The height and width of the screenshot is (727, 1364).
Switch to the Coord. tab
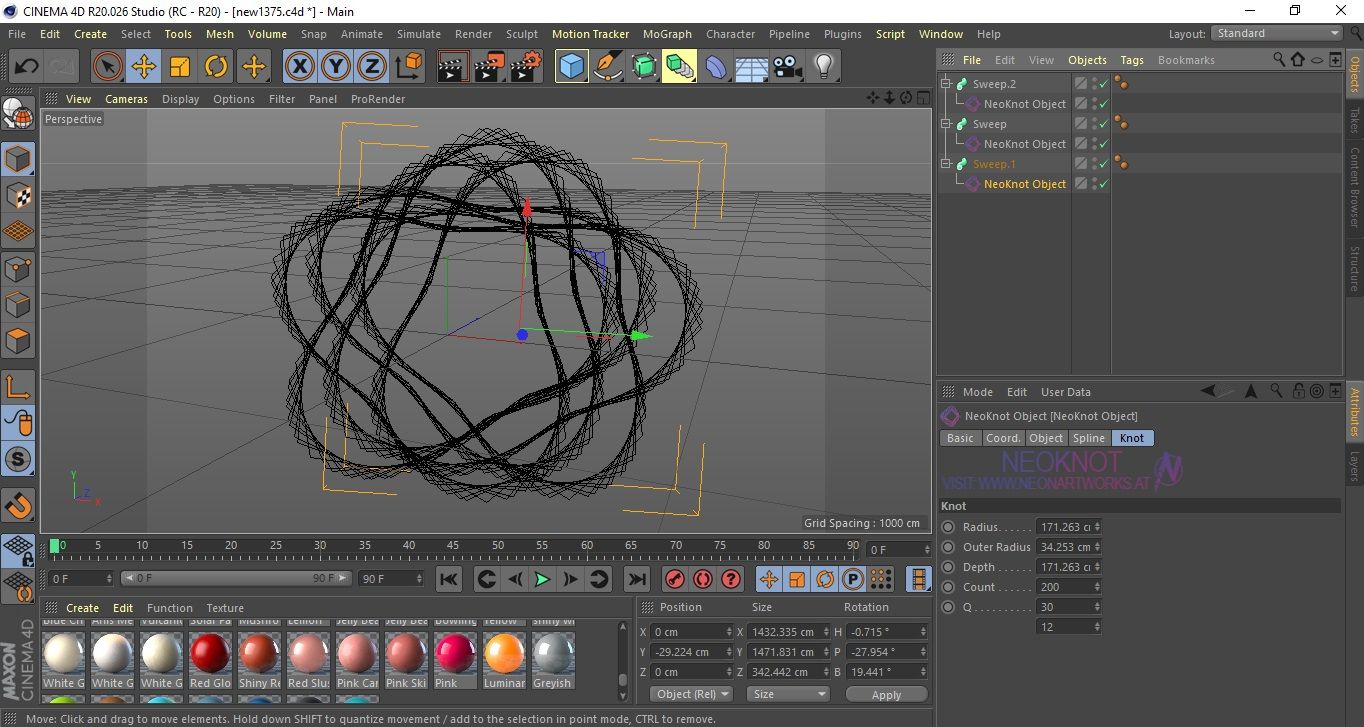[1003, 438]
